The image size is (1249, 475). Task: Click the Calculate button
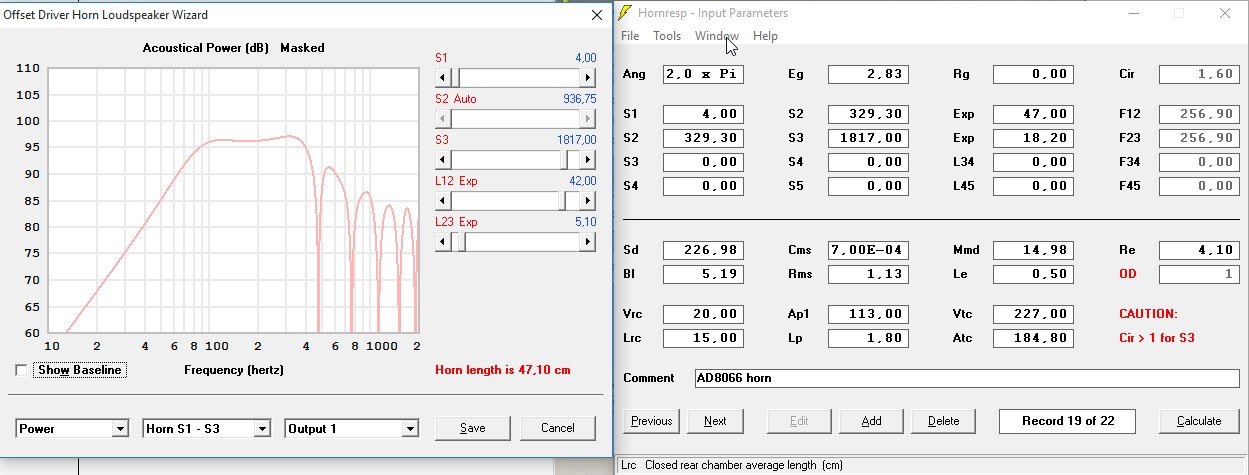1199,421
